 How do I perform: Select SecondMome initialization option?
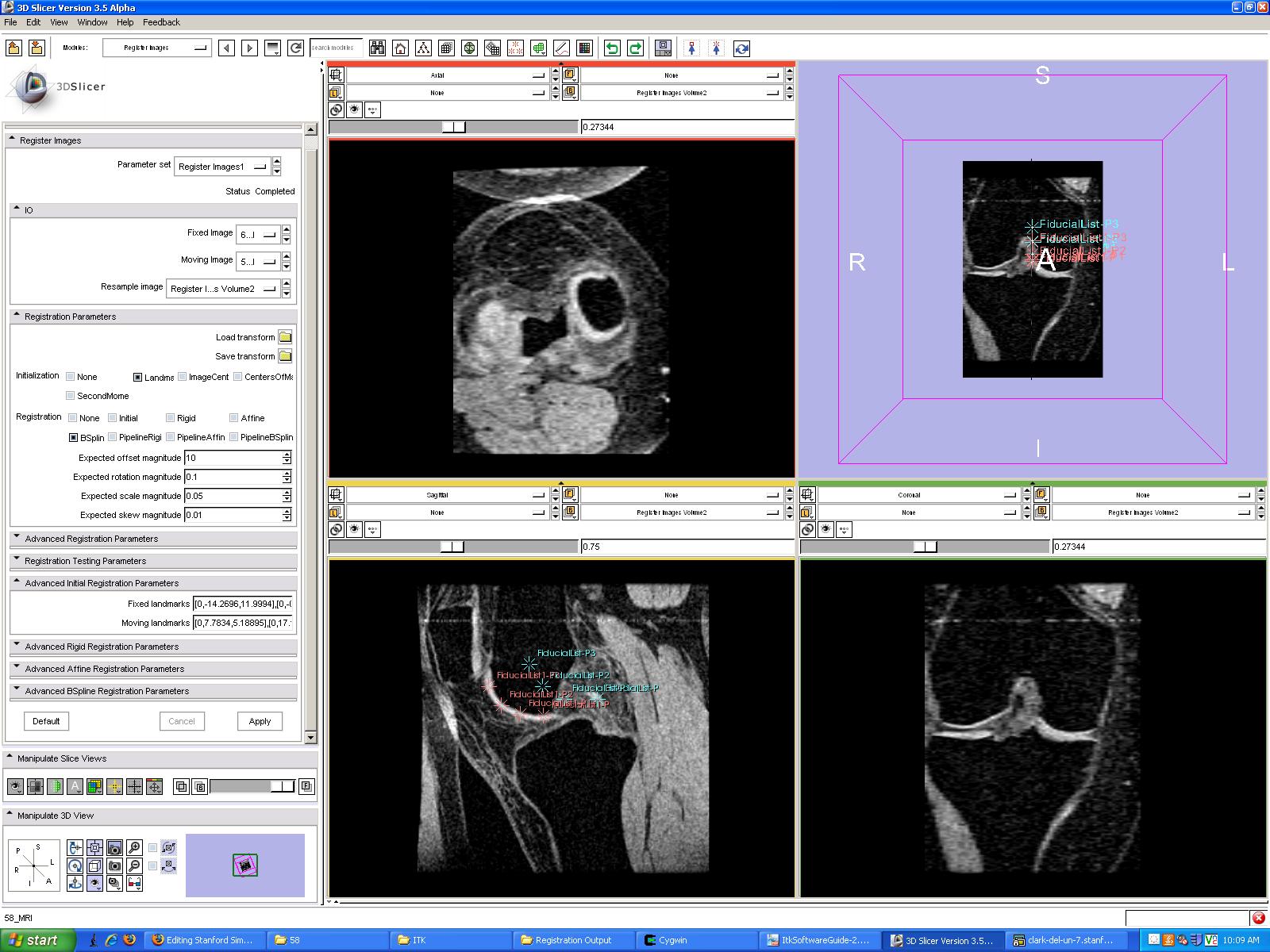[x=71, y=396]
